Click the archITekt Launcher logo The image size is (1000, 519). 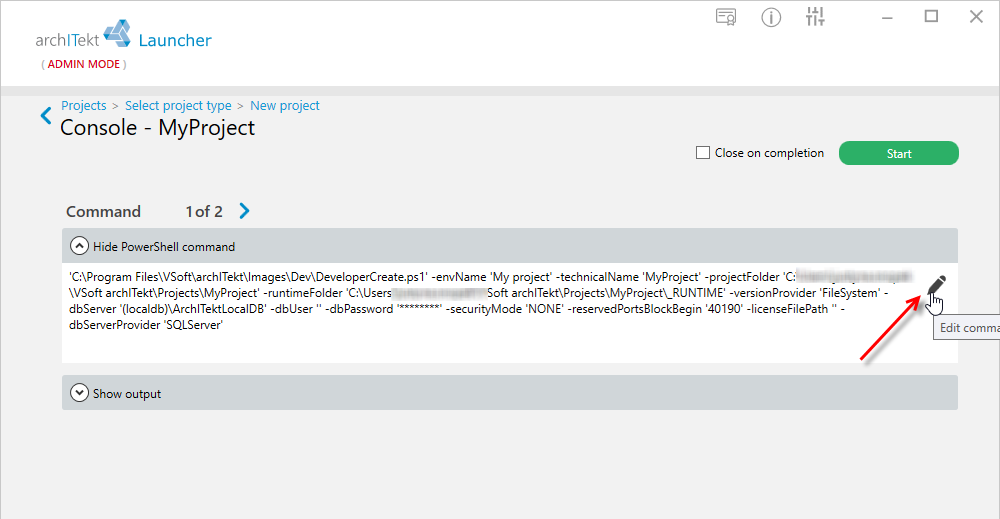123,35
